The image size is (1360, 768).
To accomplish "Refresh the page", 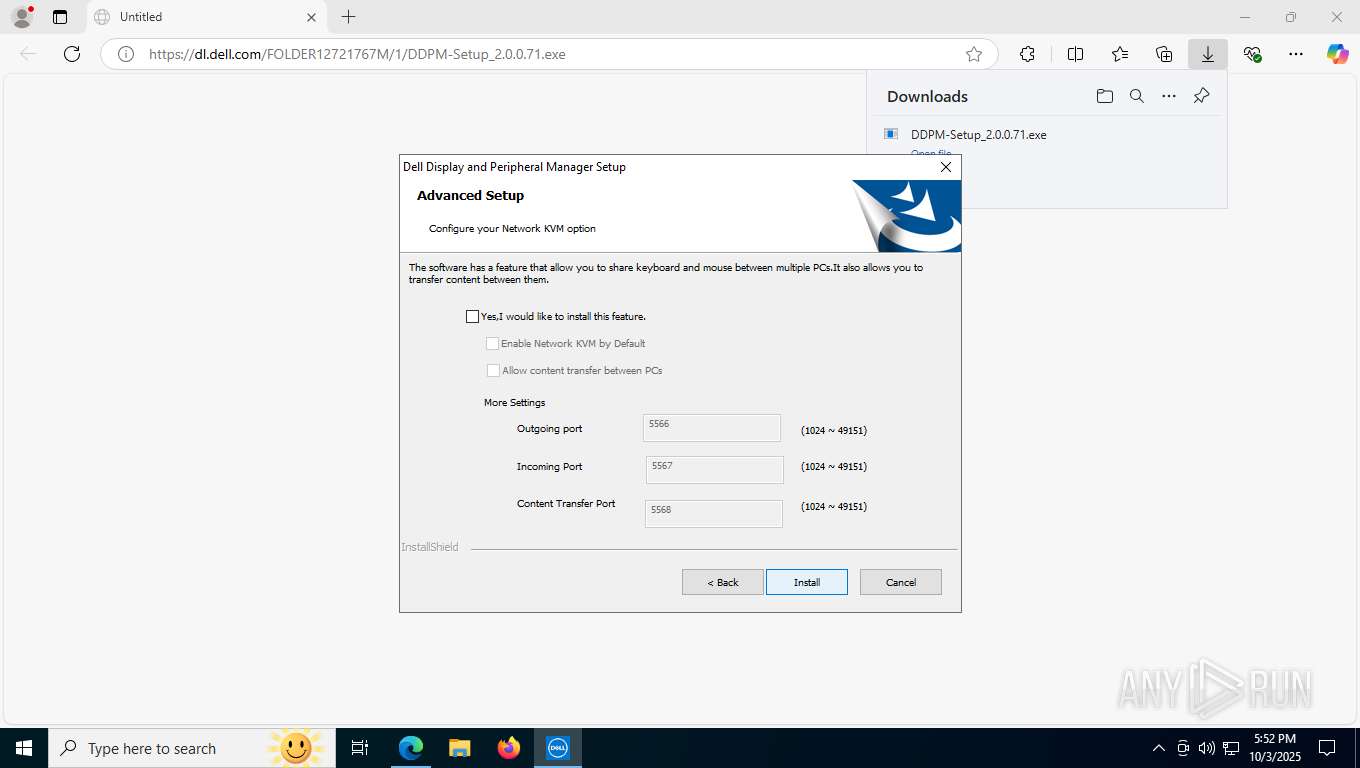I will pos(72,54).
